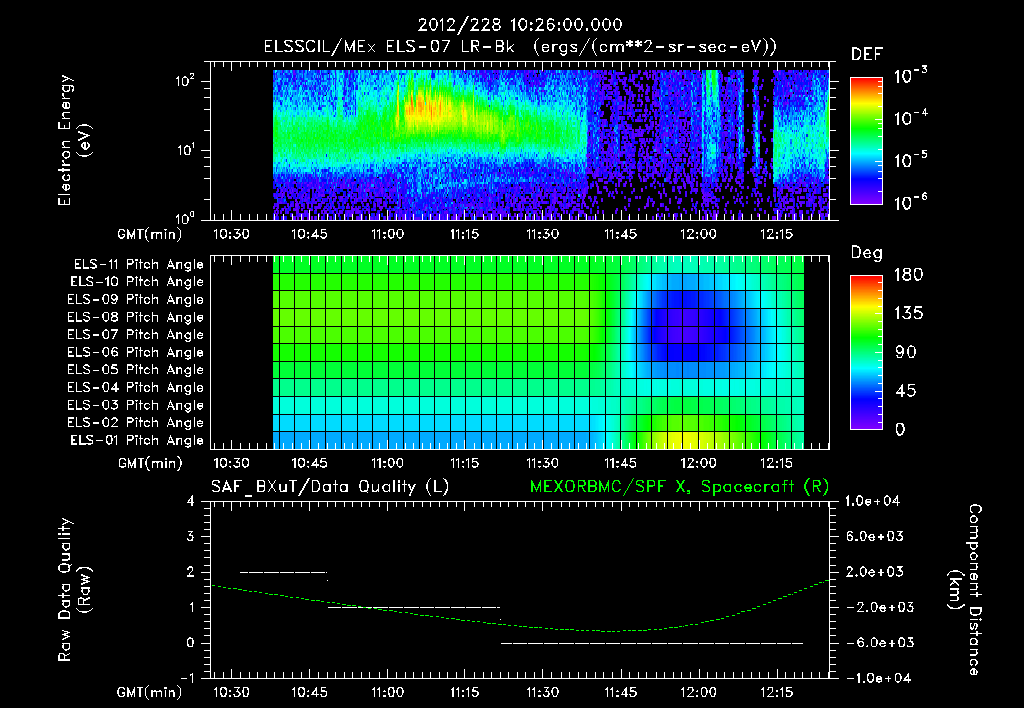
Task: Click the ELS-02 Pitch Angle row label
Action: coord(136,423)
